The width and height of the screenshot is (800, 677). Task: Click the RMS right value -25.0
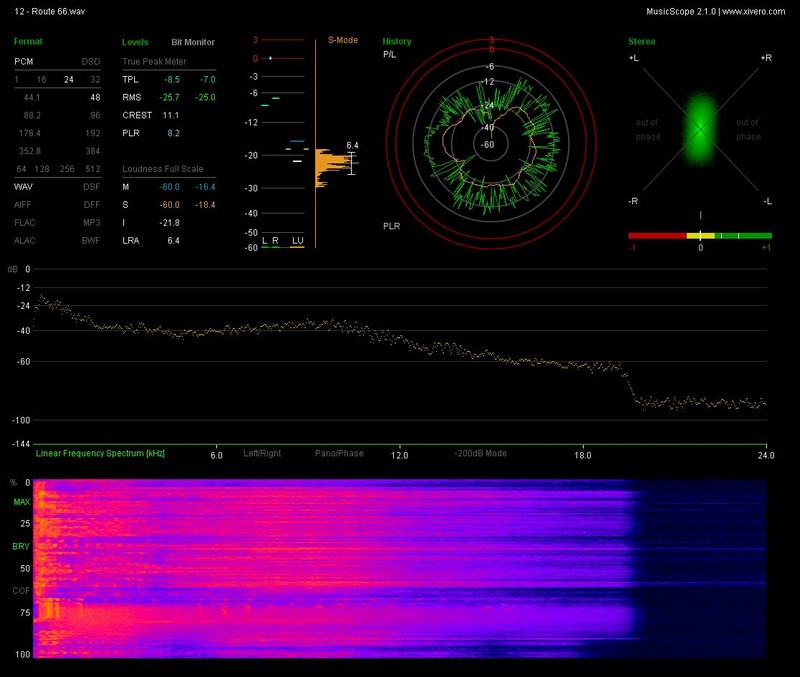(206, 97)
